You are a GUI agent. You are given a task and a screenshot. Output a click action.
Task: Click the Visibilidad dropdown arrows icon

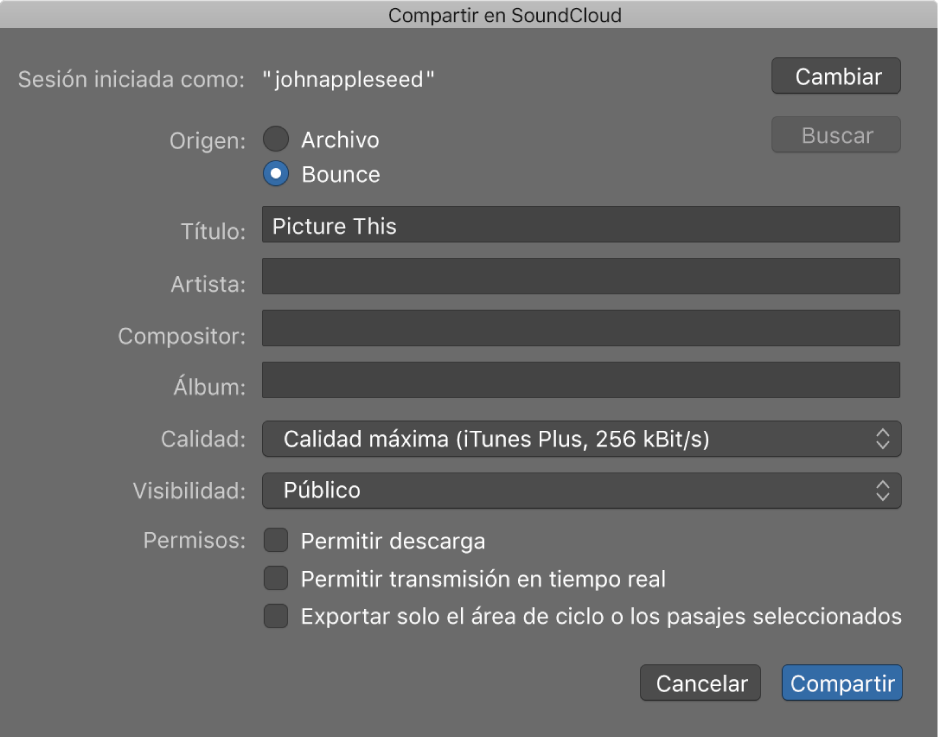click(882, 490)
